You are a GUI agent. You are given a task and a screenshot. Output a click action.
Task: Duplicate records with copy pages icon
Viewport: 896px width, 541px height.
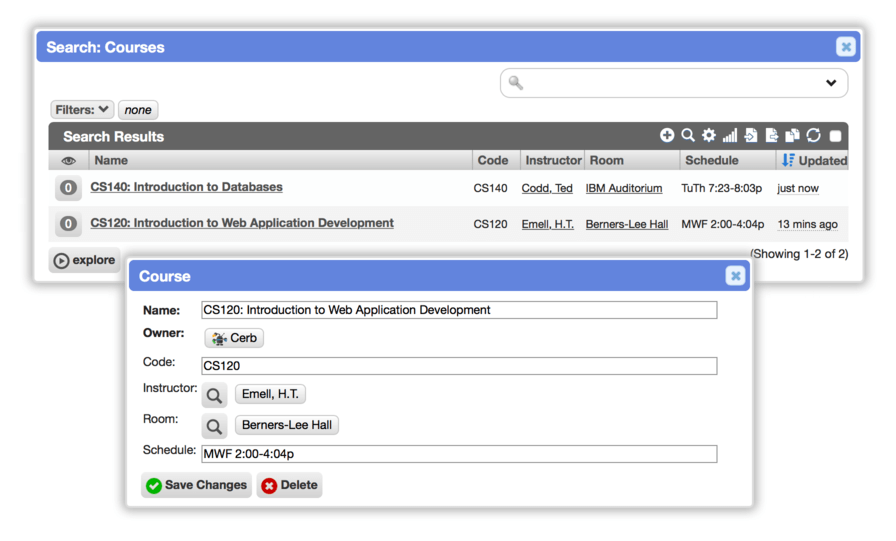pyautogui.click(x=793, y=135)
